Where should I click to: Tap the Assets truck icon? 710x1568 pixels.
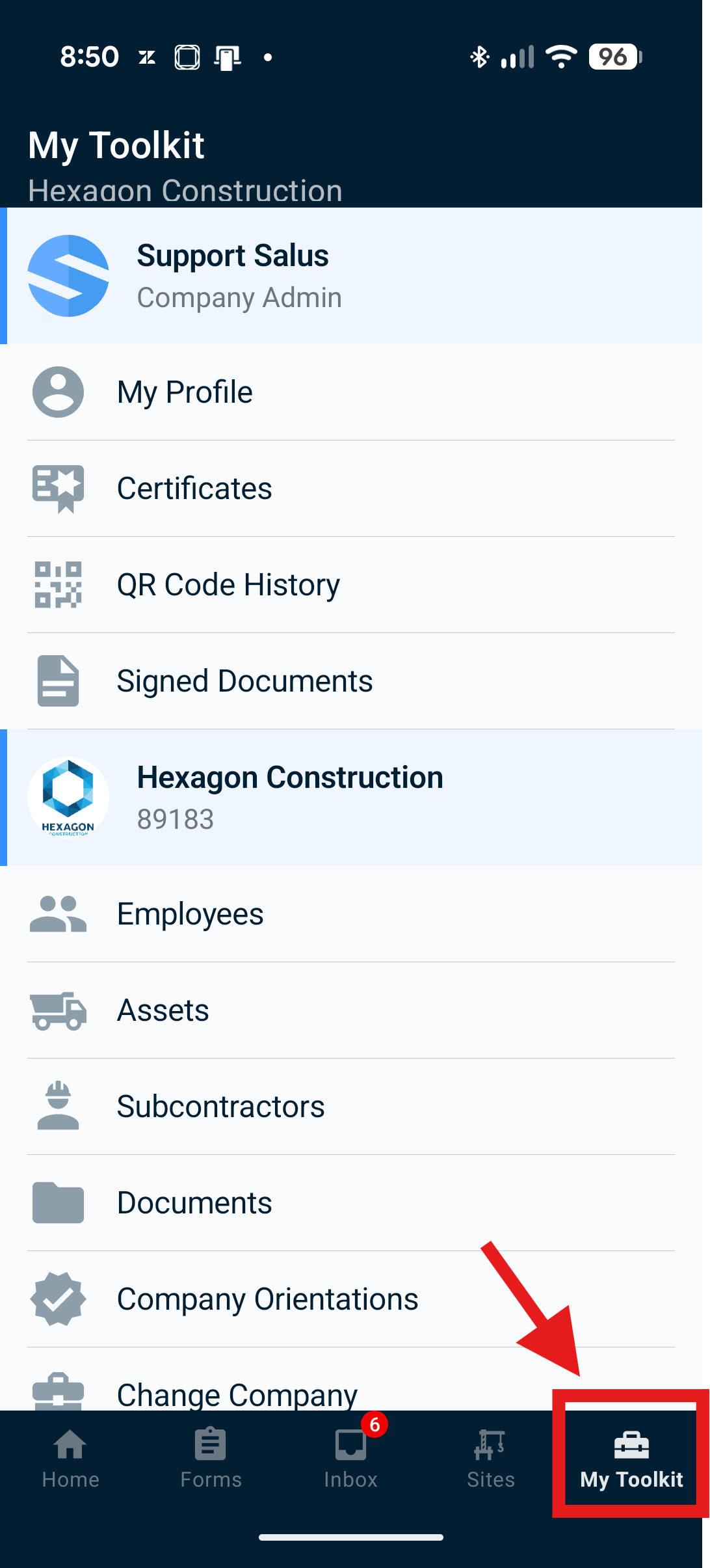pyautogui.click(x=58, y=1010)
